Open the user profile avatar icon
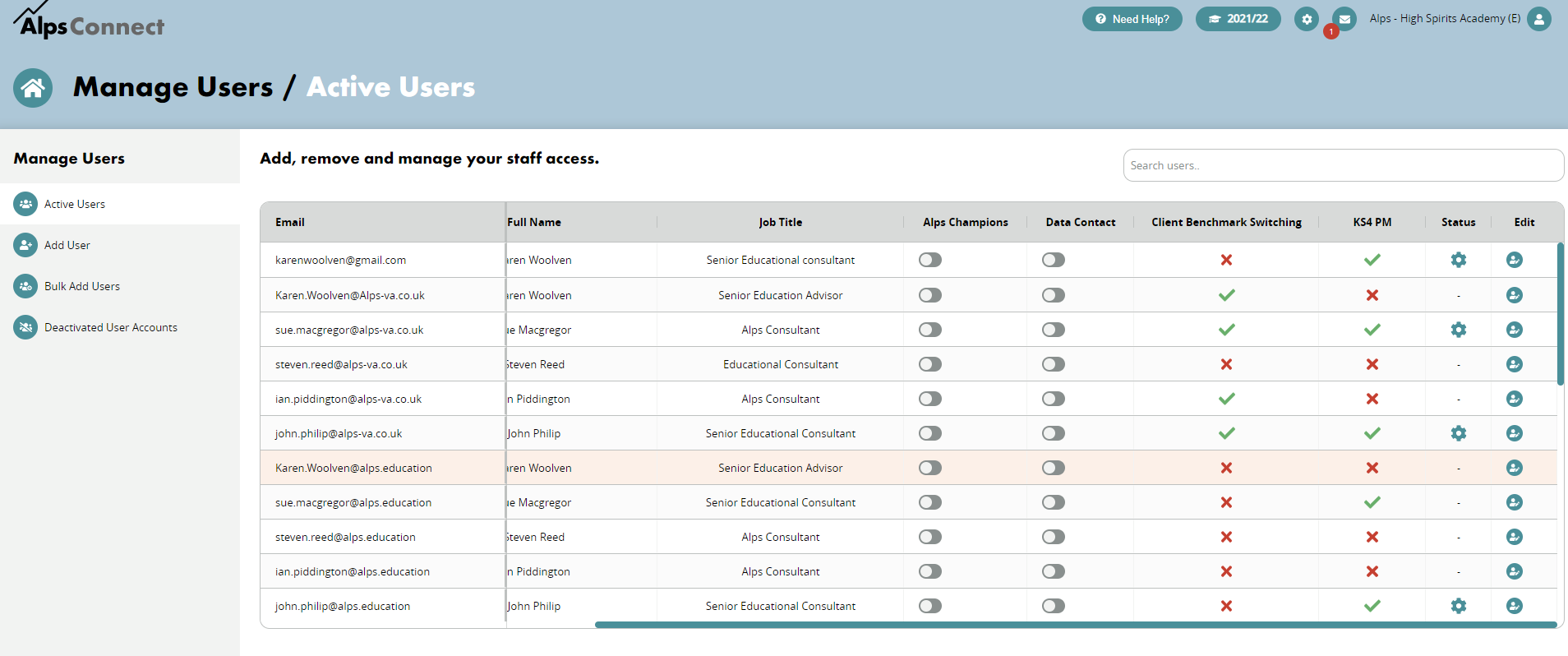1568x656 pixels. [x=1539, y=19]
